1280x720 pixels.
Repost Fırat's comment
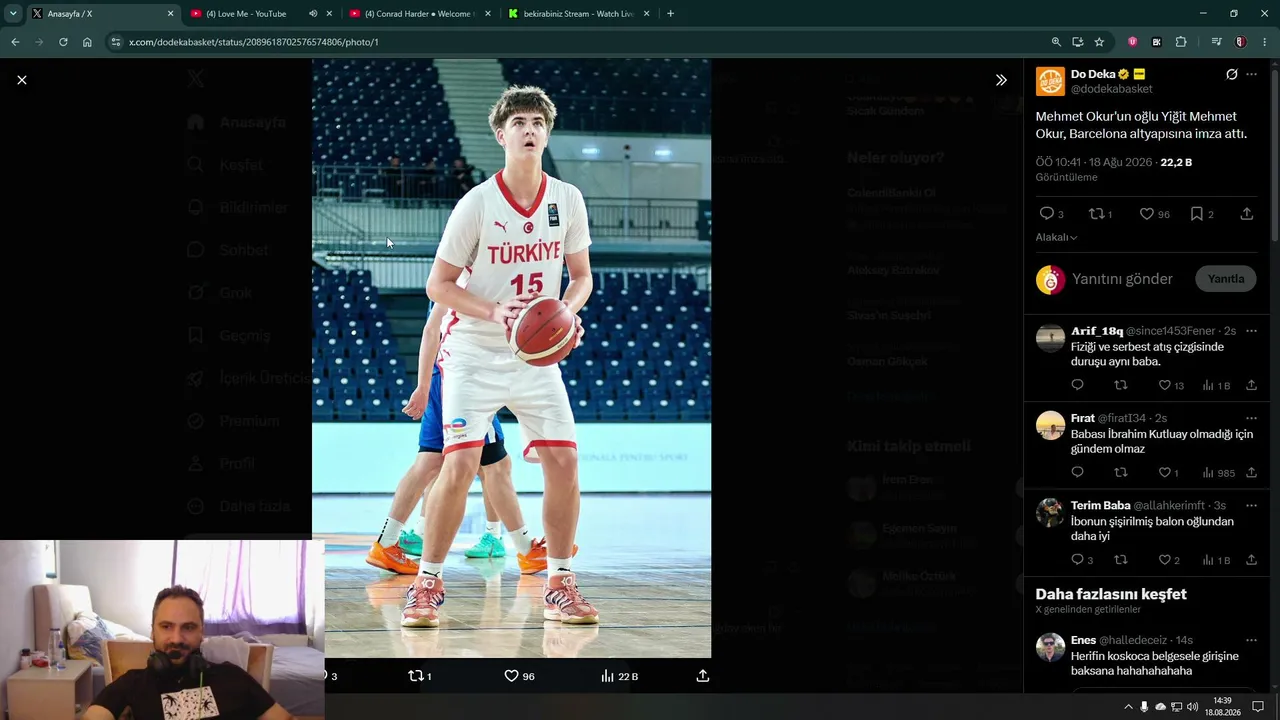click(1121, 473)
